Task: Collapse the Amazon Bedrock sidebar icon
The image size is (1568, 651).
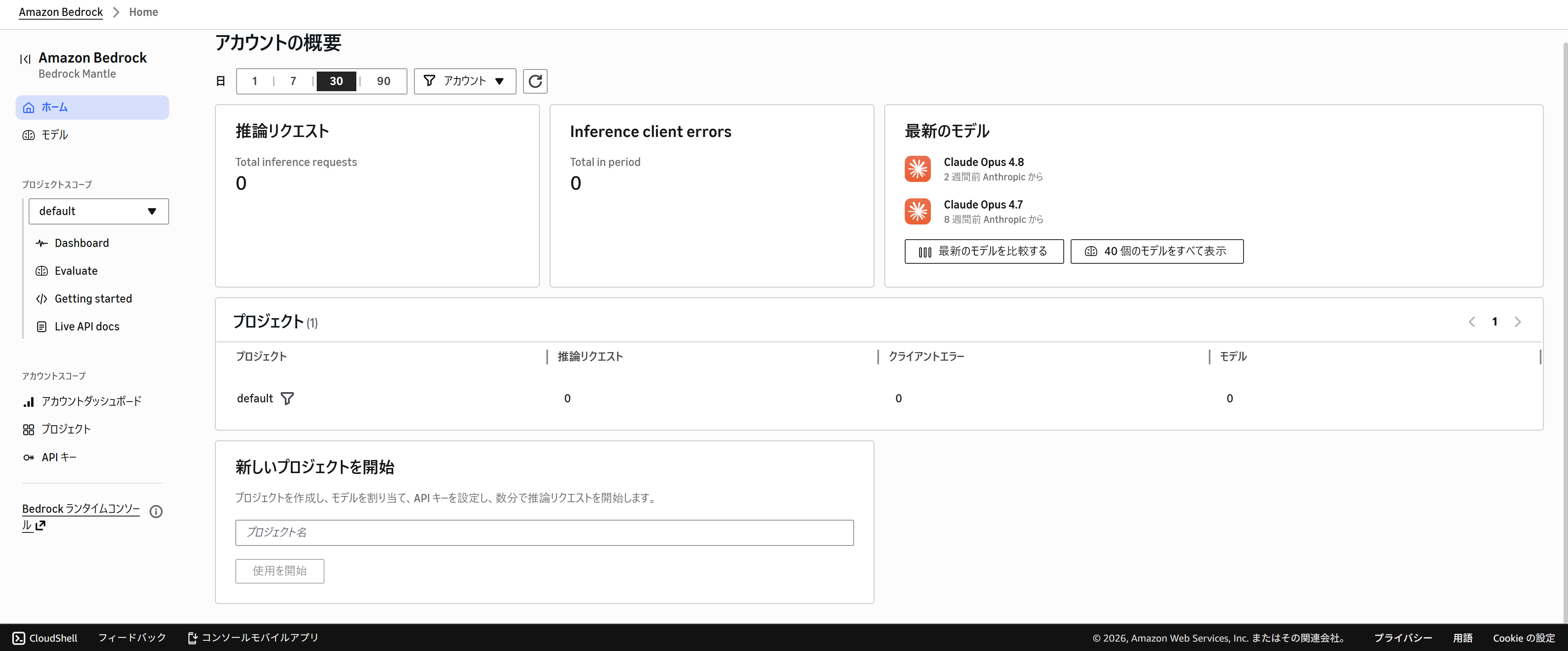Action: coord(25,59)
